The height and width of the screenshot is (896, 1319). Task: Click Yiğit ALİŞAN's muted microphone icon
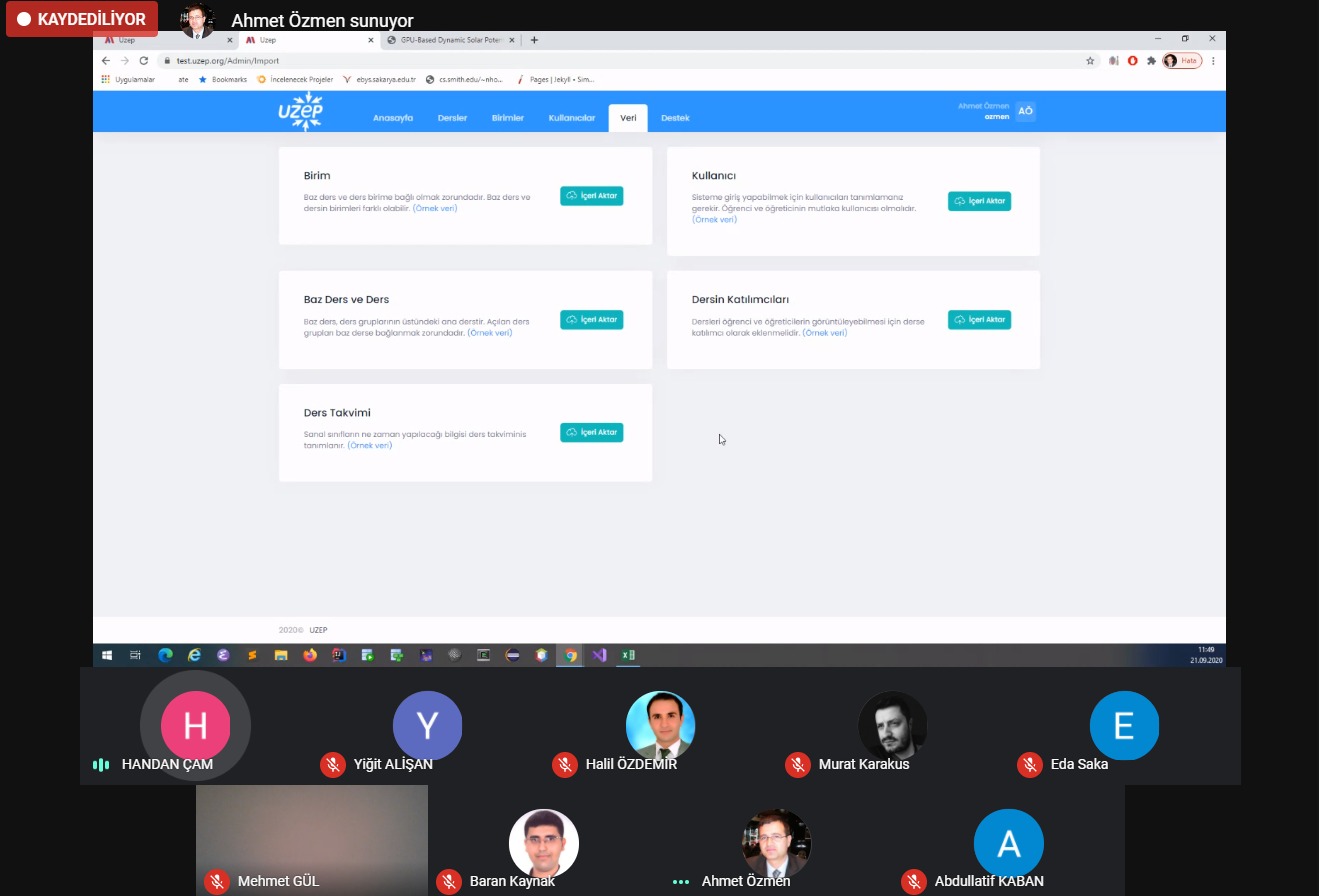(333, 765)
